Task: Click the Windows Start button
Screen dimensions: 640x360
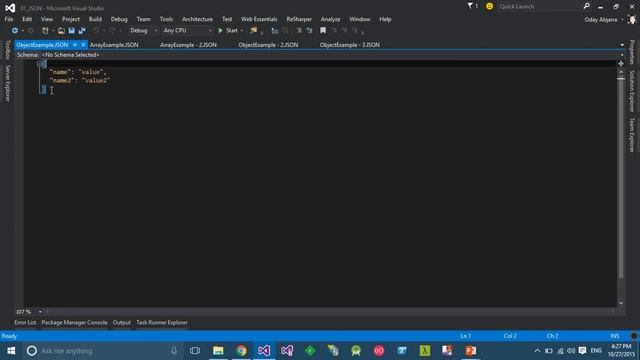Action: pyautogui.click(x=11, y=351)
